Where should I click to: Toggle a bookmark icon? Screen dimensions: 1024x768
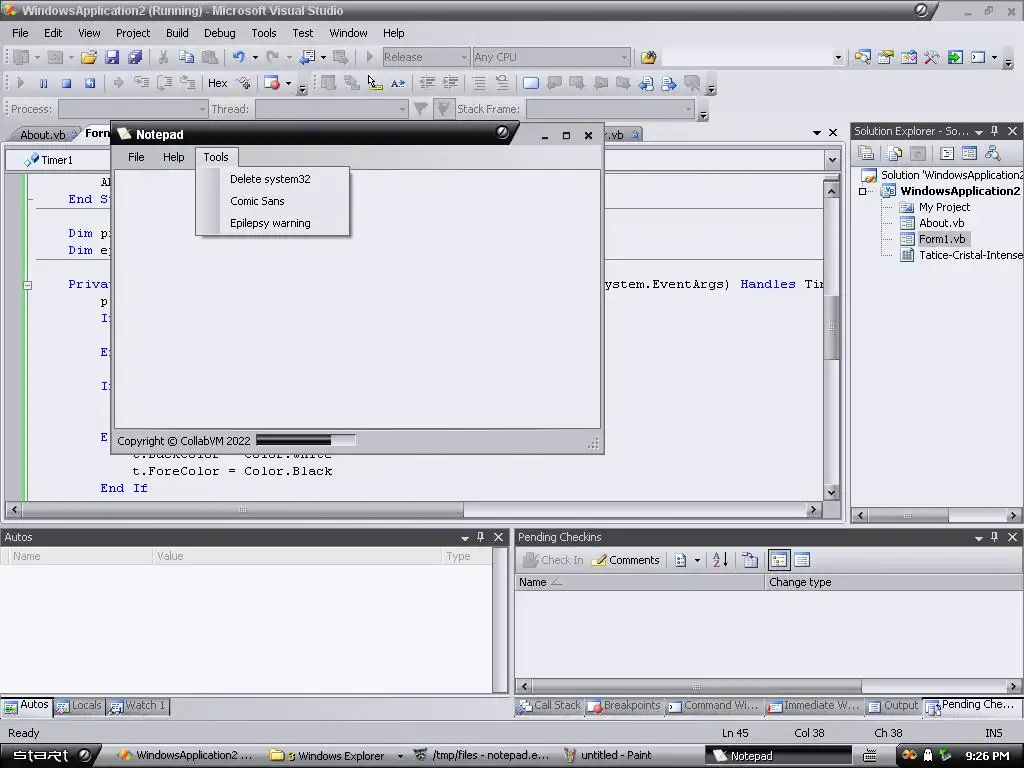(x=531, y=83)
